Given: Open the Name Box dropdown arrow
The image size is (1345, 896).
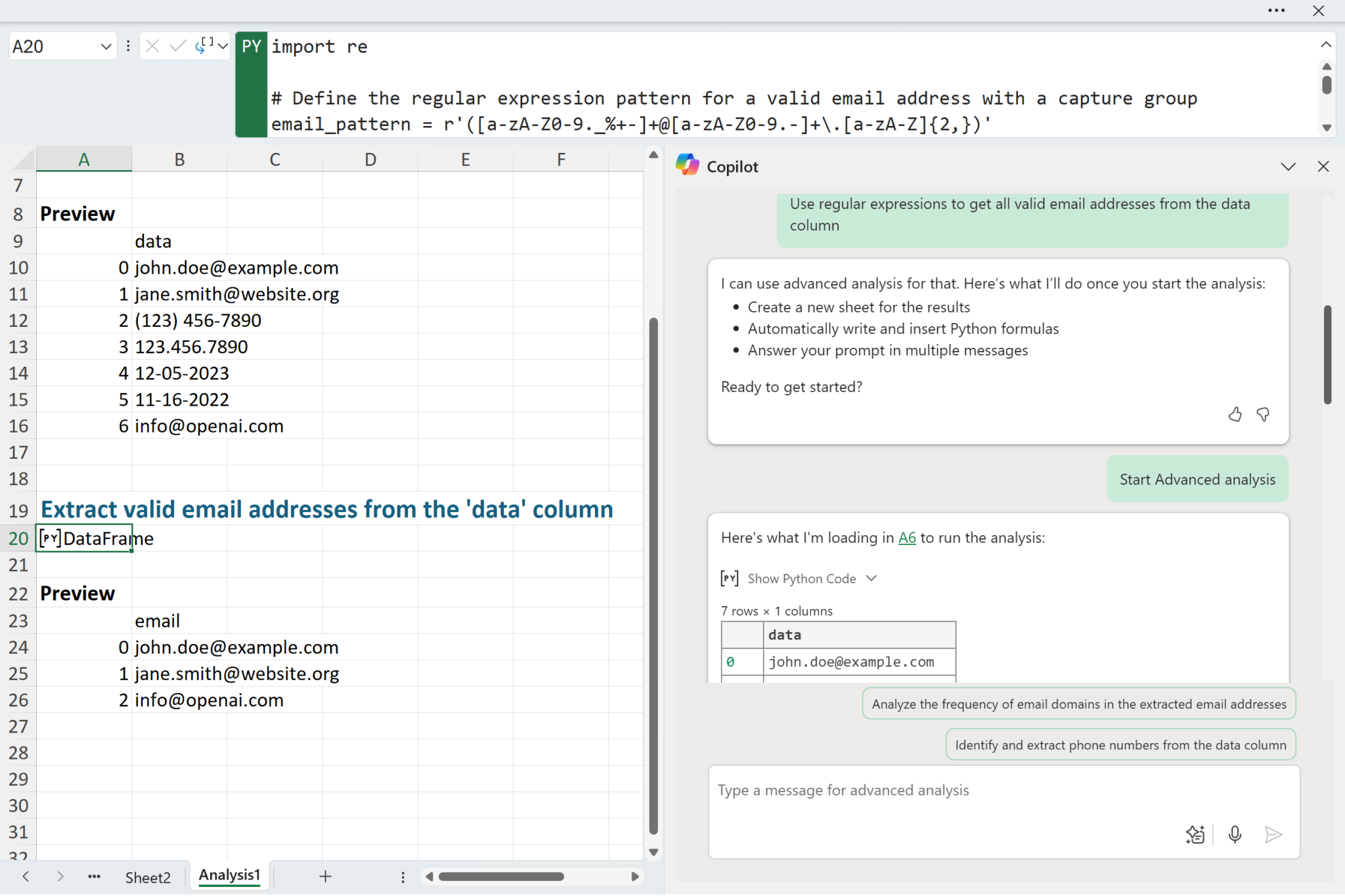Looking at the screenshot, I should 106,47.
